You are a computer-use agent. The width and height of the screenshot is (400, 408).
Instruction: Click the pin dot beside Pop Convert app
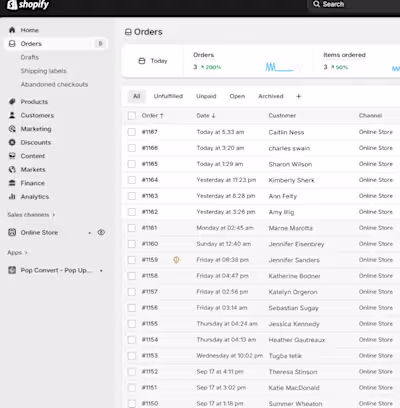pyautogui.click(x=101, y=270)
